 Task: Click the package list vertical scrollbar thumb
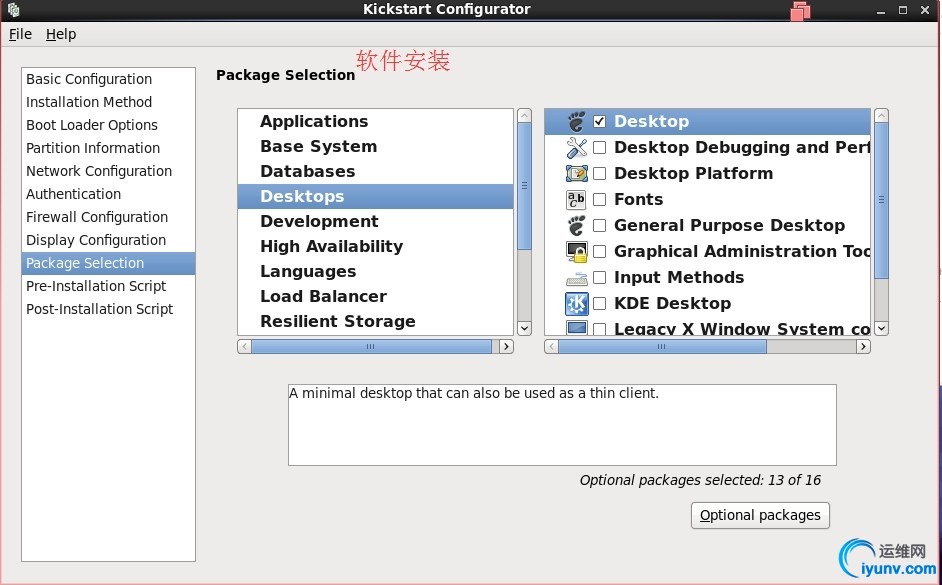[881, 201]
